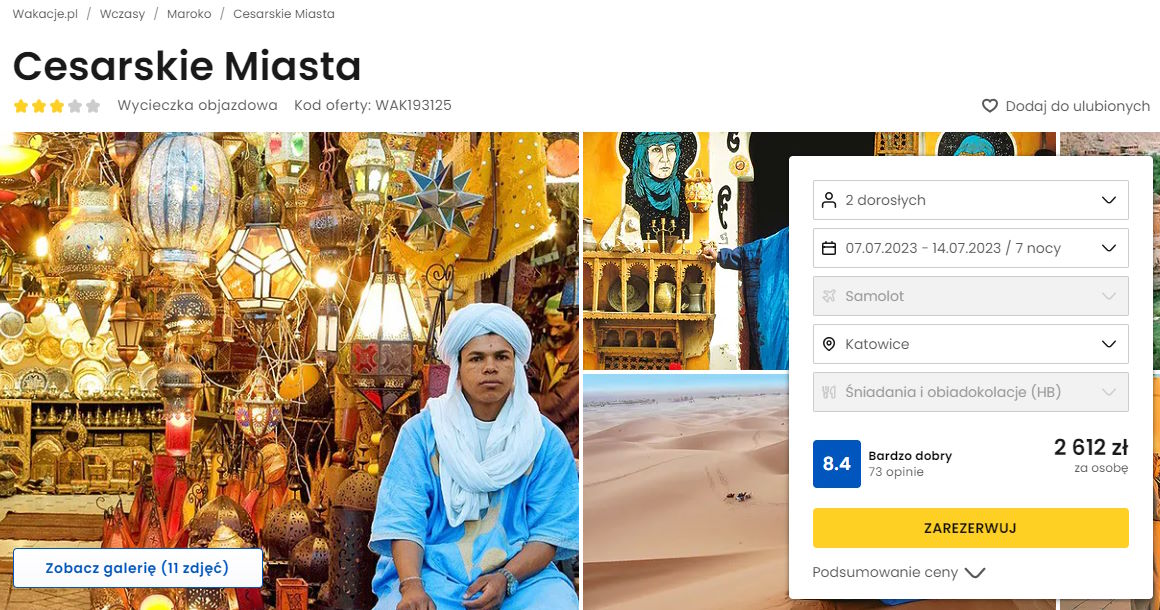Open the Katowice departure dropdown

click(x=971, y=344)
